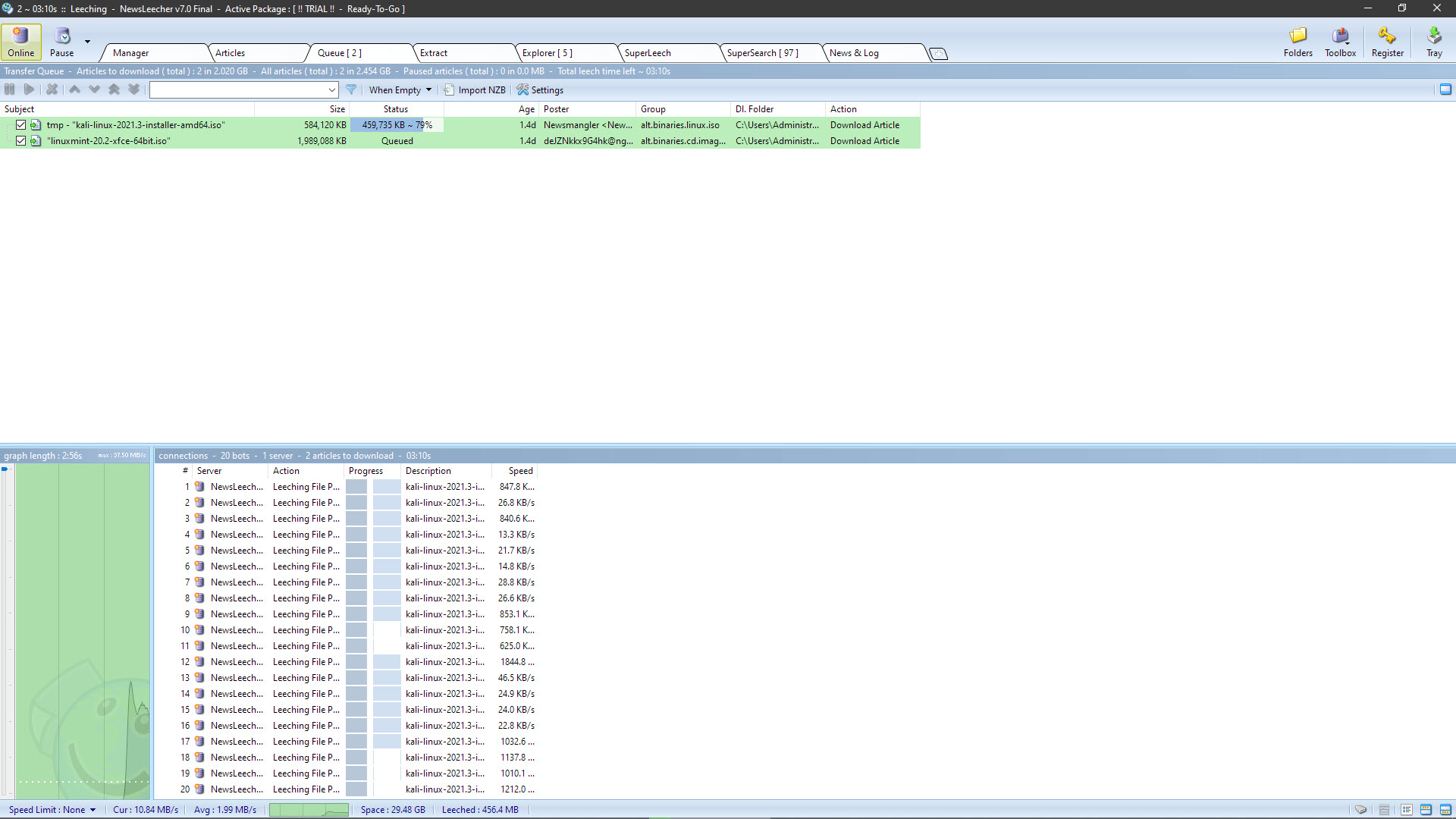Select connection bot number 1 row
This screenshot has height=819, width=1456.
346,487
